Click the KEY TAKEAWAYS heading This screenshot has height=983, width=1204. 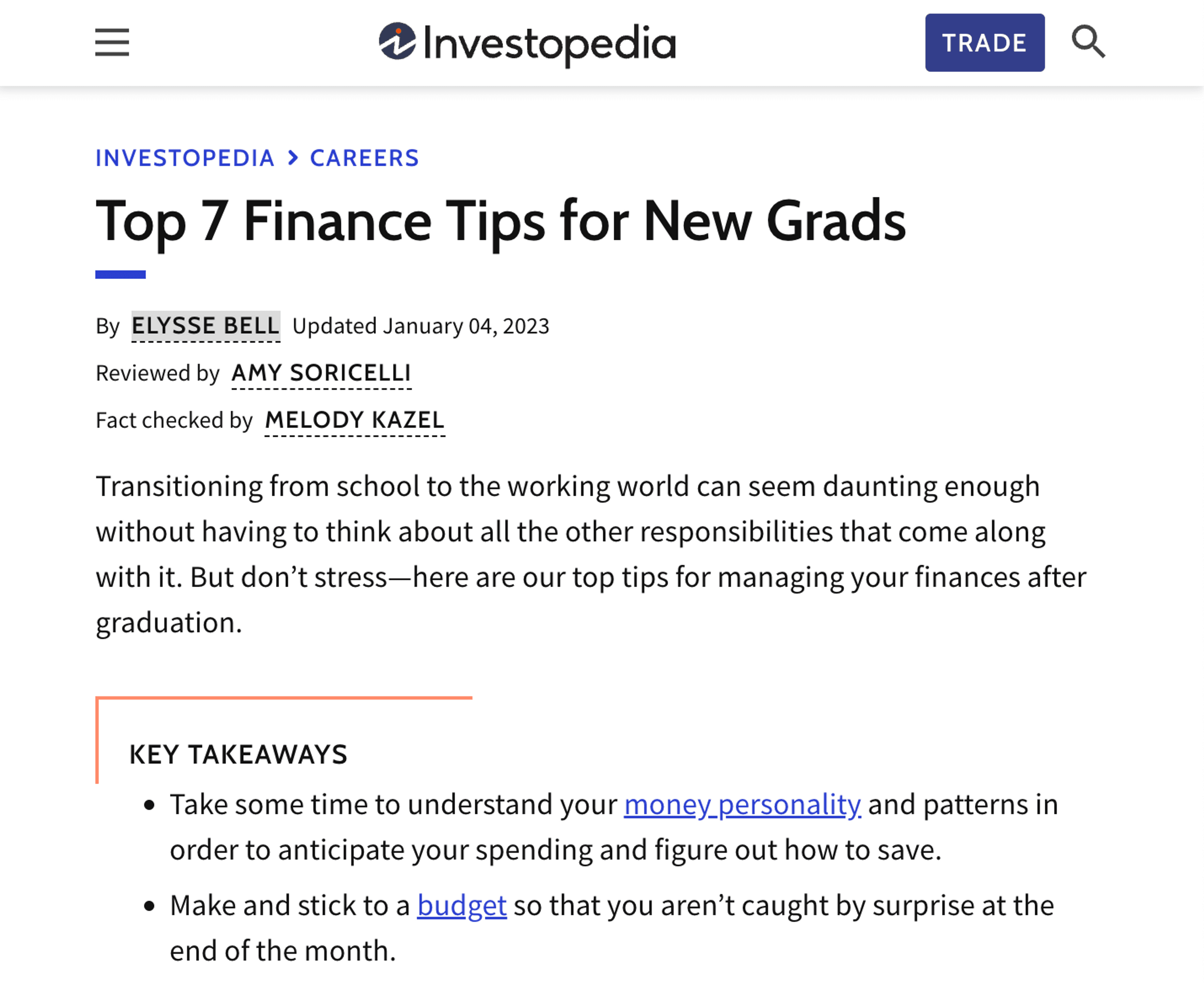coord(238,754)
